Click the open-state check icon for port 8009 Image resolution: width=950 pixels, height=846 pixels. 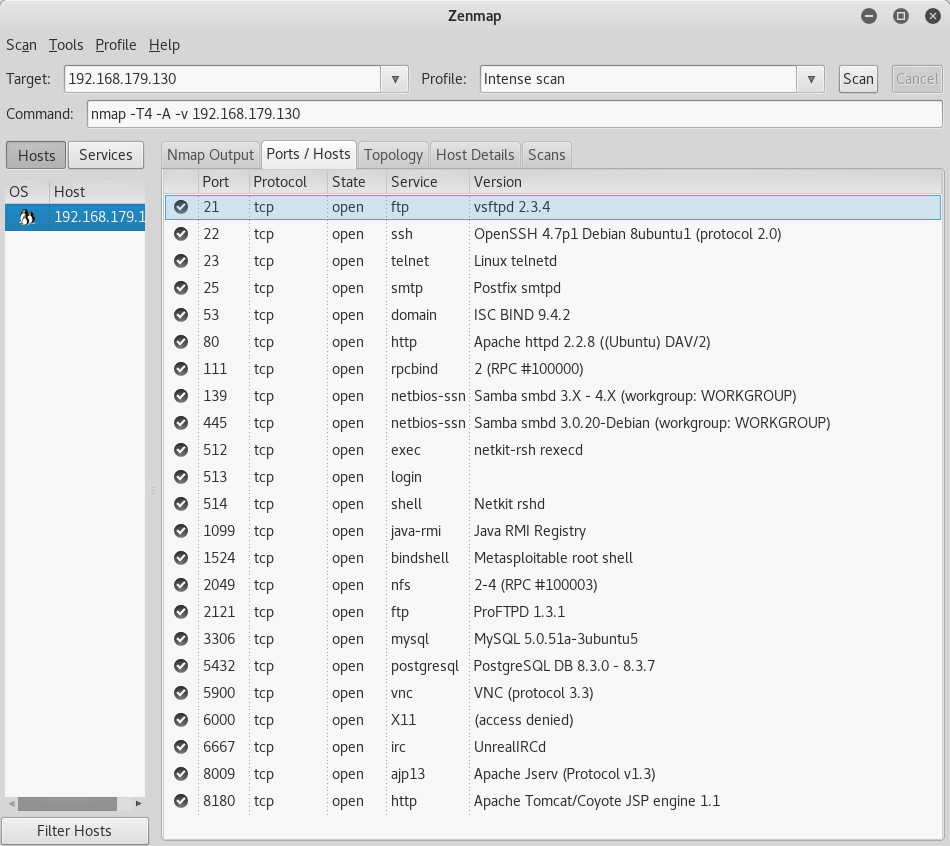click(x=181, y=774)
